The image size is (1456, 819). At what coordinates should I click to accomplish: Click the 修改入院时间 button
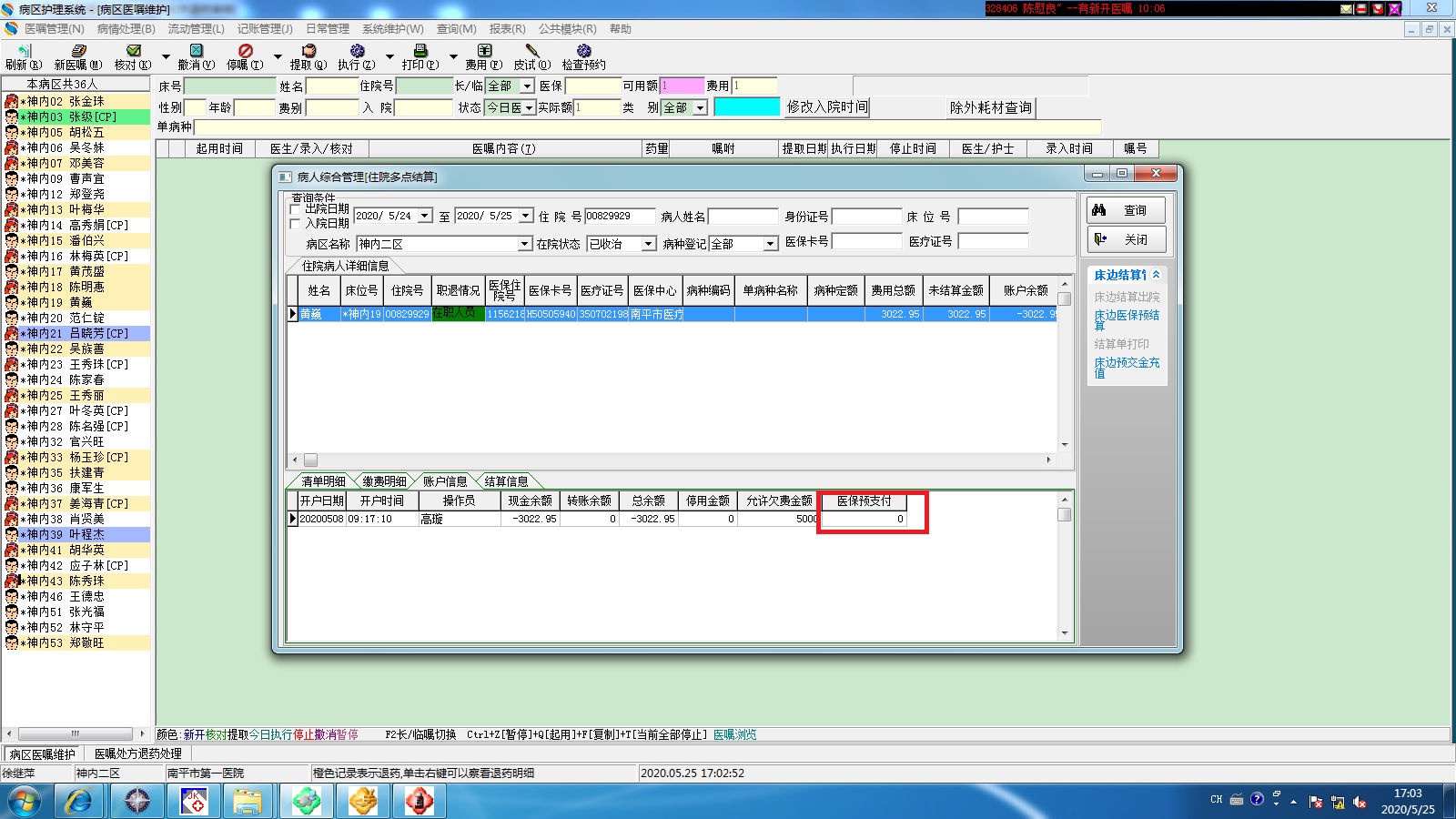tap(826, 107)
